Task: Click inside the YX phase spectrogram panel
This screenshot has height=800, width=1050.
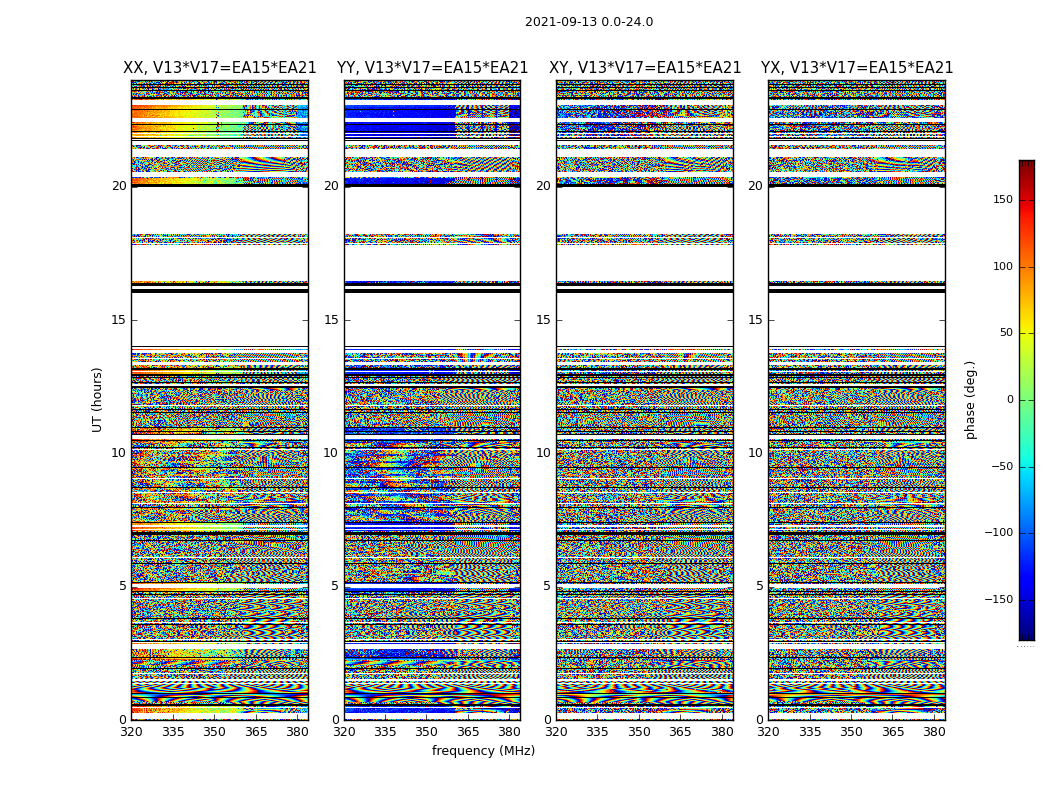Action: [x=856, y=400]
